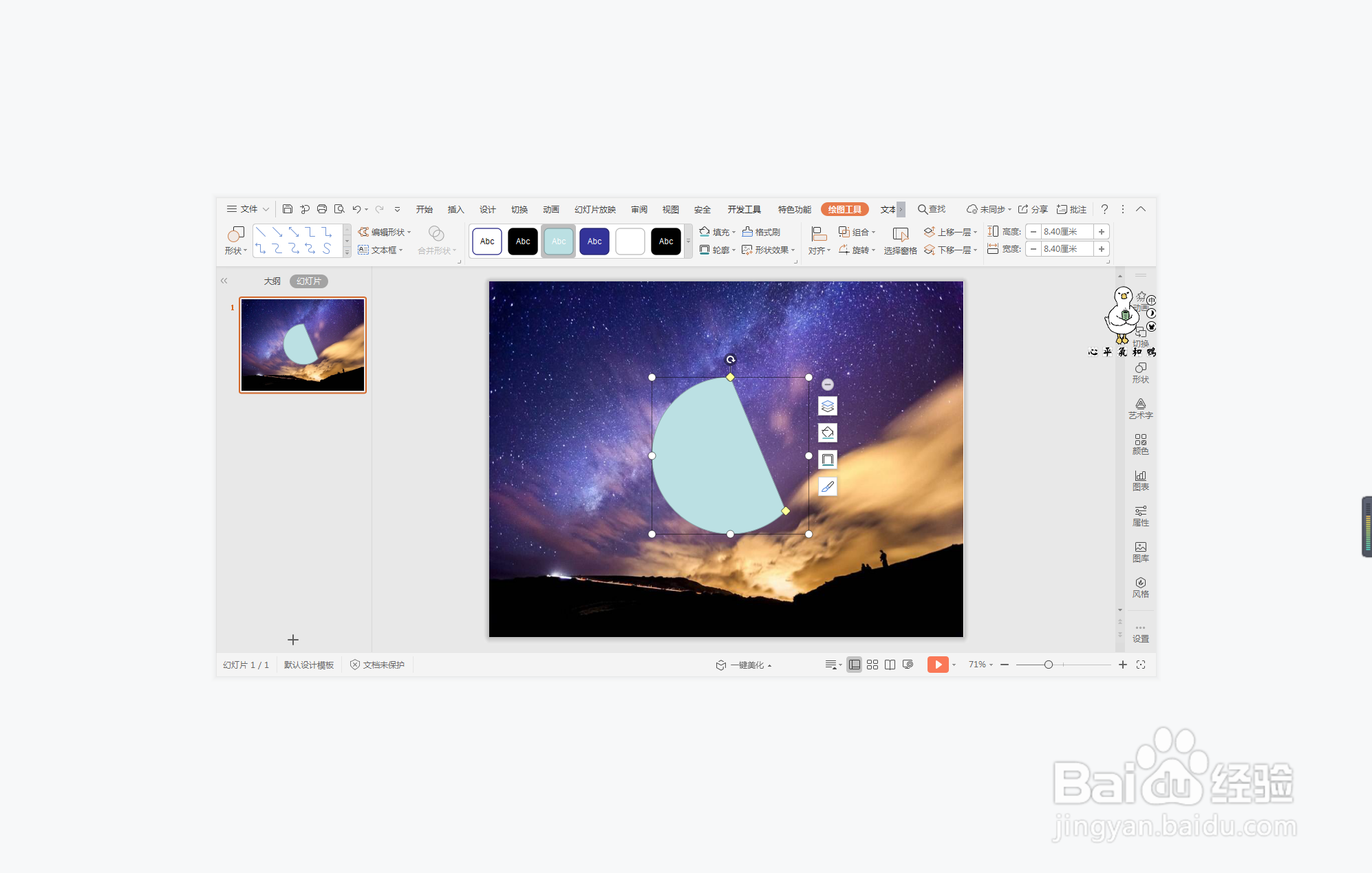Click the layers icon beside the selected shape

828,406
